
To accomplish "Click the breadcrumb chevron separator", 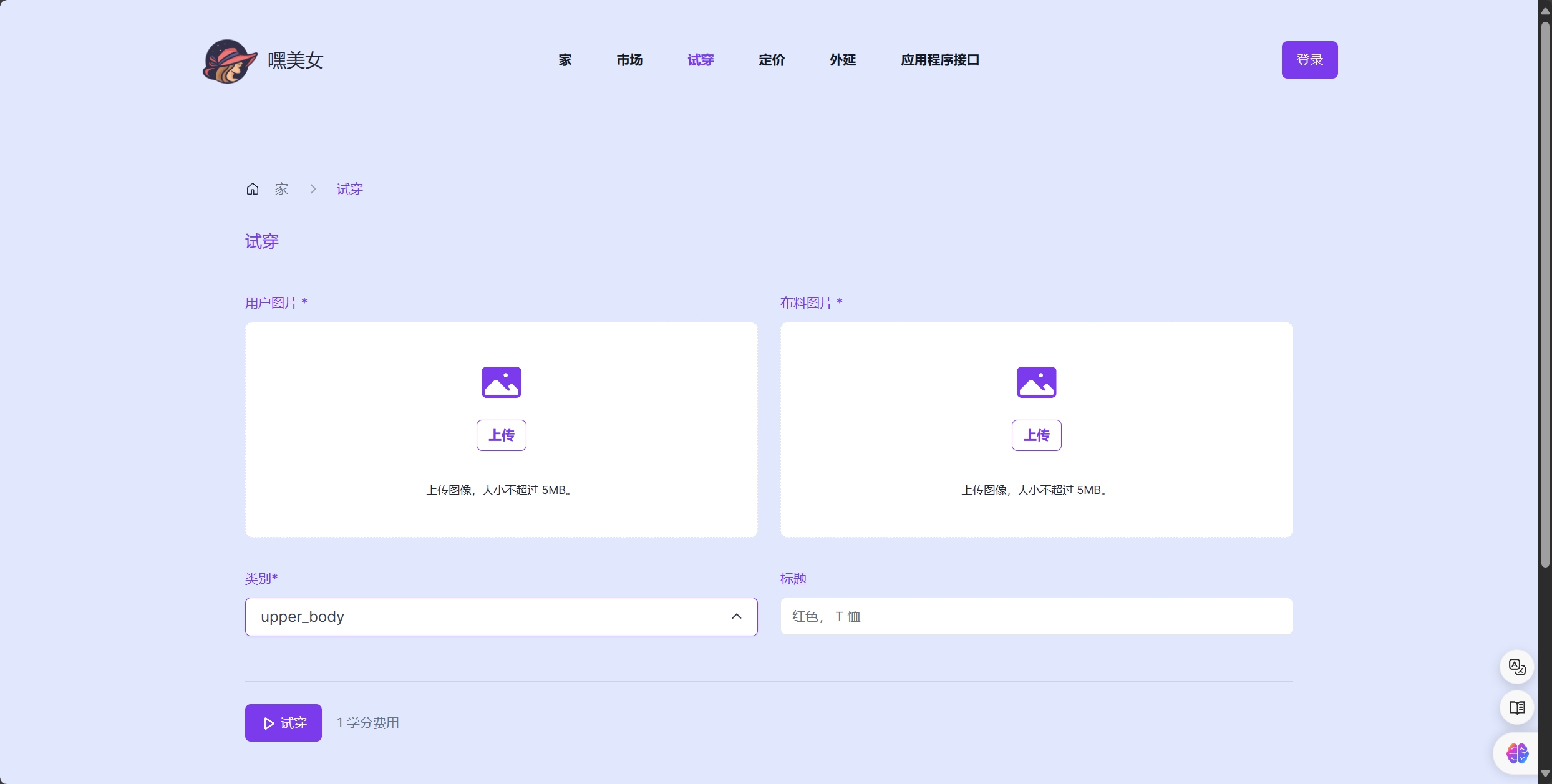I will pyautogui.click(x=313, y=189).
